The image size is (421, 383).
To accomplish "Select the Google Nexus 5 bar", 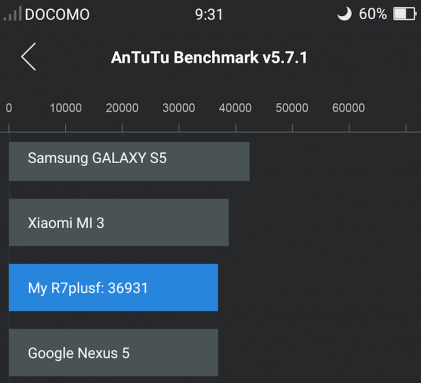I will point(113,353).
